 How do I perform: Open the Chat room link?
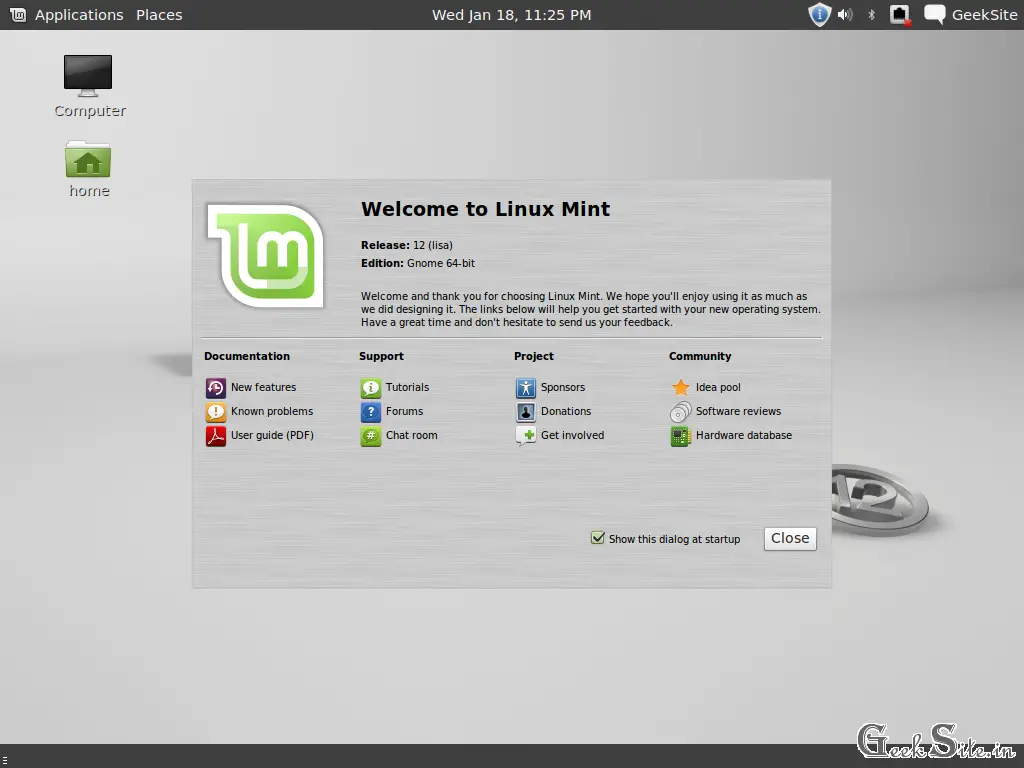pos(411,435)
